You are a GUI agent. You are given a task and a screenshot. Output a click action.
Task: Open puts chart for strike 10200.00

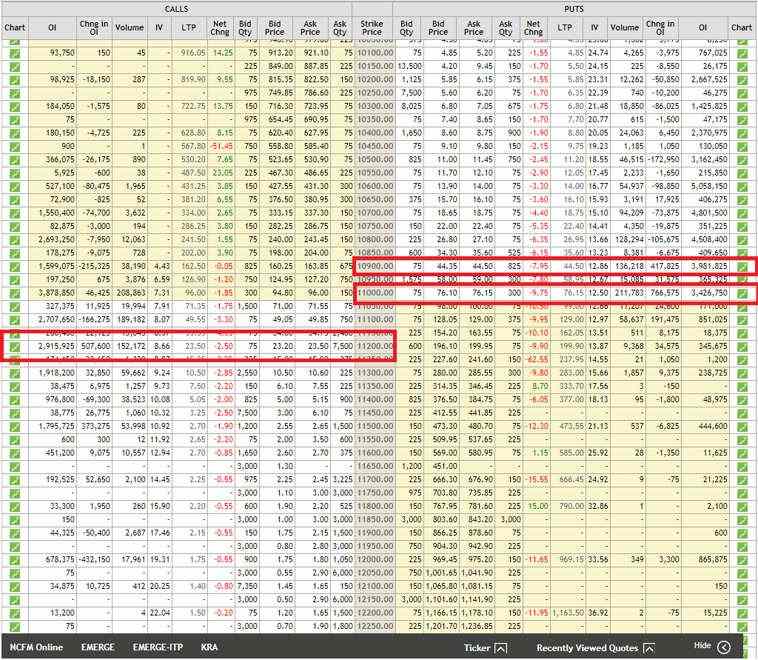click(742, 80)
